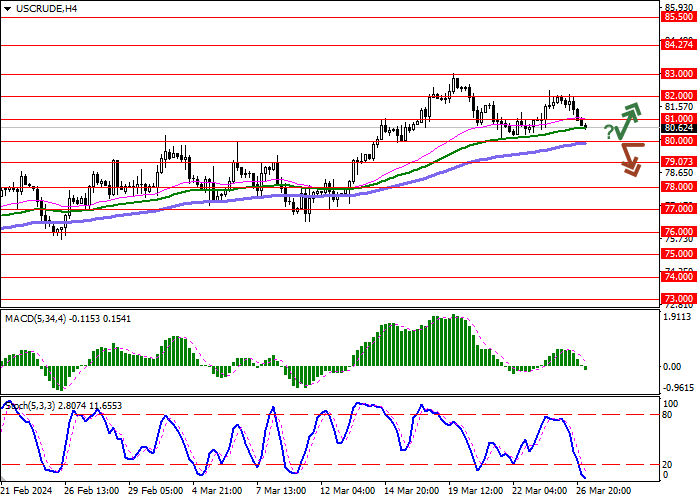This screenshot has height=500, width=700.
Task: Click the 7 Mar 13:00 time label
Action: tap(282, 491)
